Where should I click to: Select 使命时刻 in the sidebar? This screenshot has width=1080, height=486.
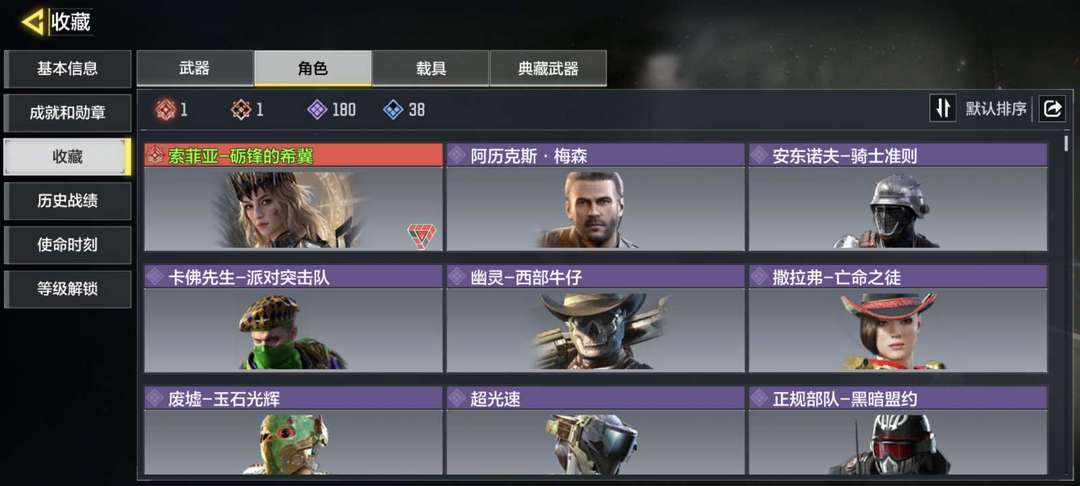pos(68,245)
